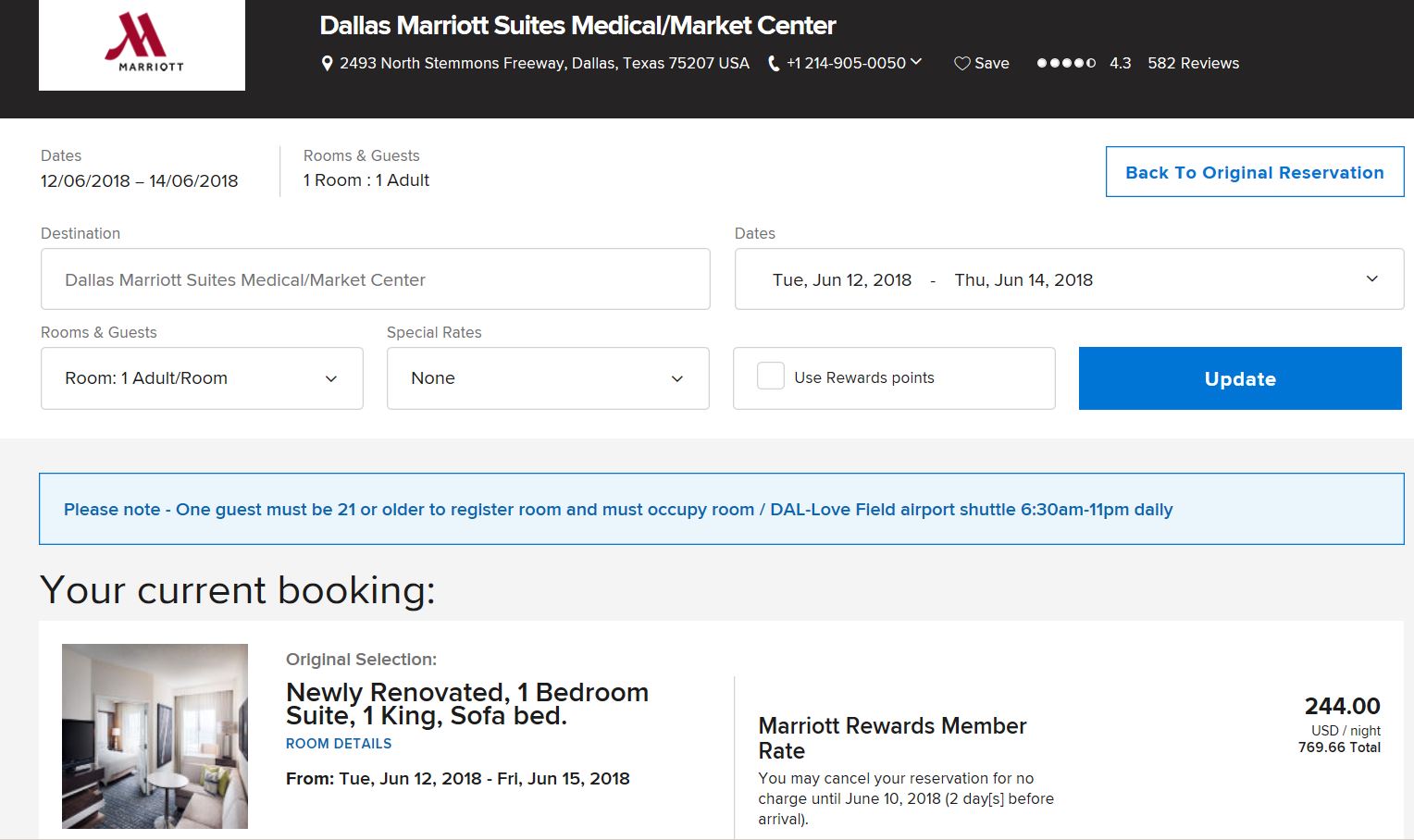
Task: Click the 244.00 nightly rate
Action: tap(1342, 706)
